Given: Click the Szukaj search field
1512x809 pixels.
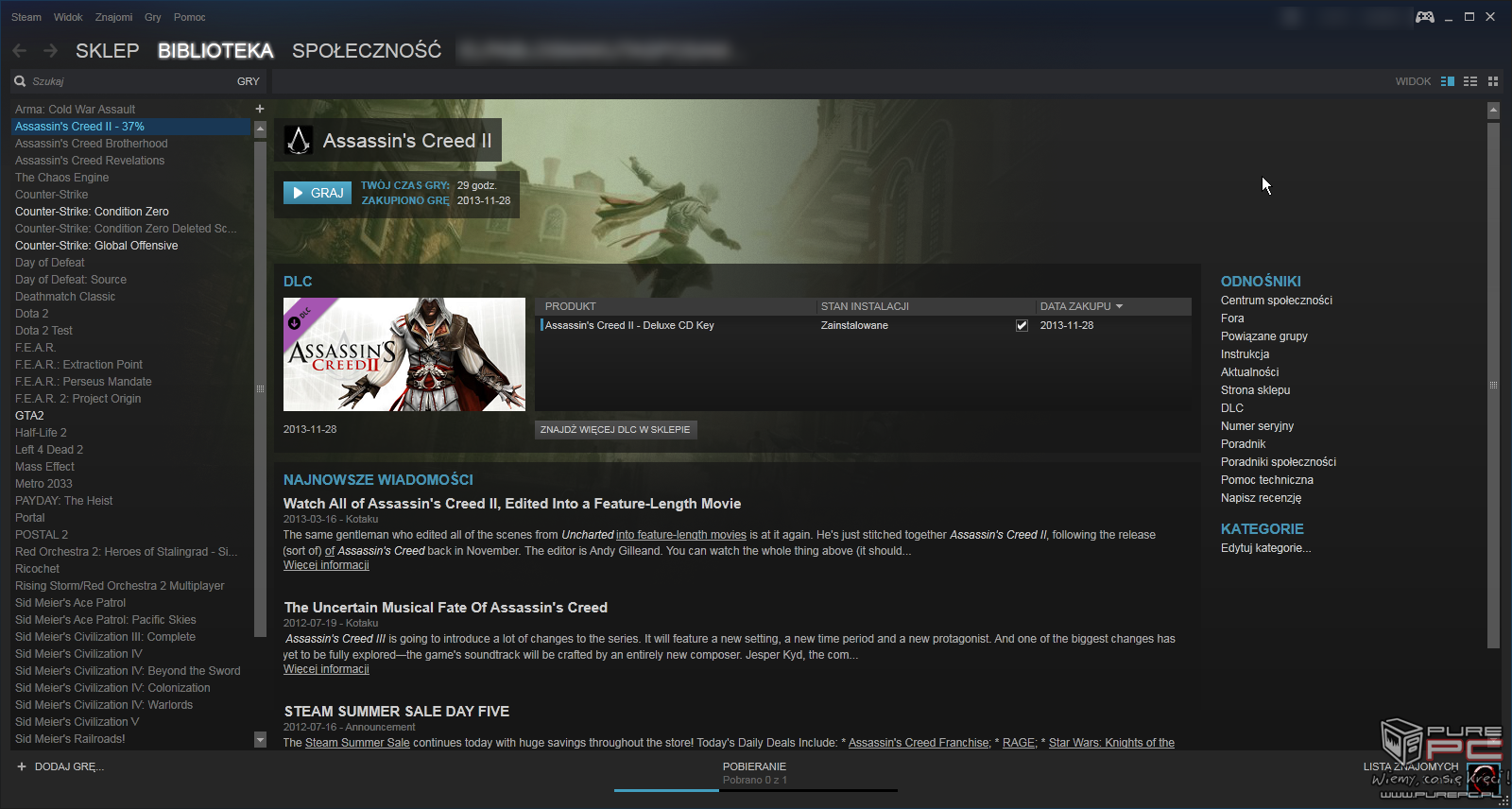Looking at the screenshot, I should point(128,81).
